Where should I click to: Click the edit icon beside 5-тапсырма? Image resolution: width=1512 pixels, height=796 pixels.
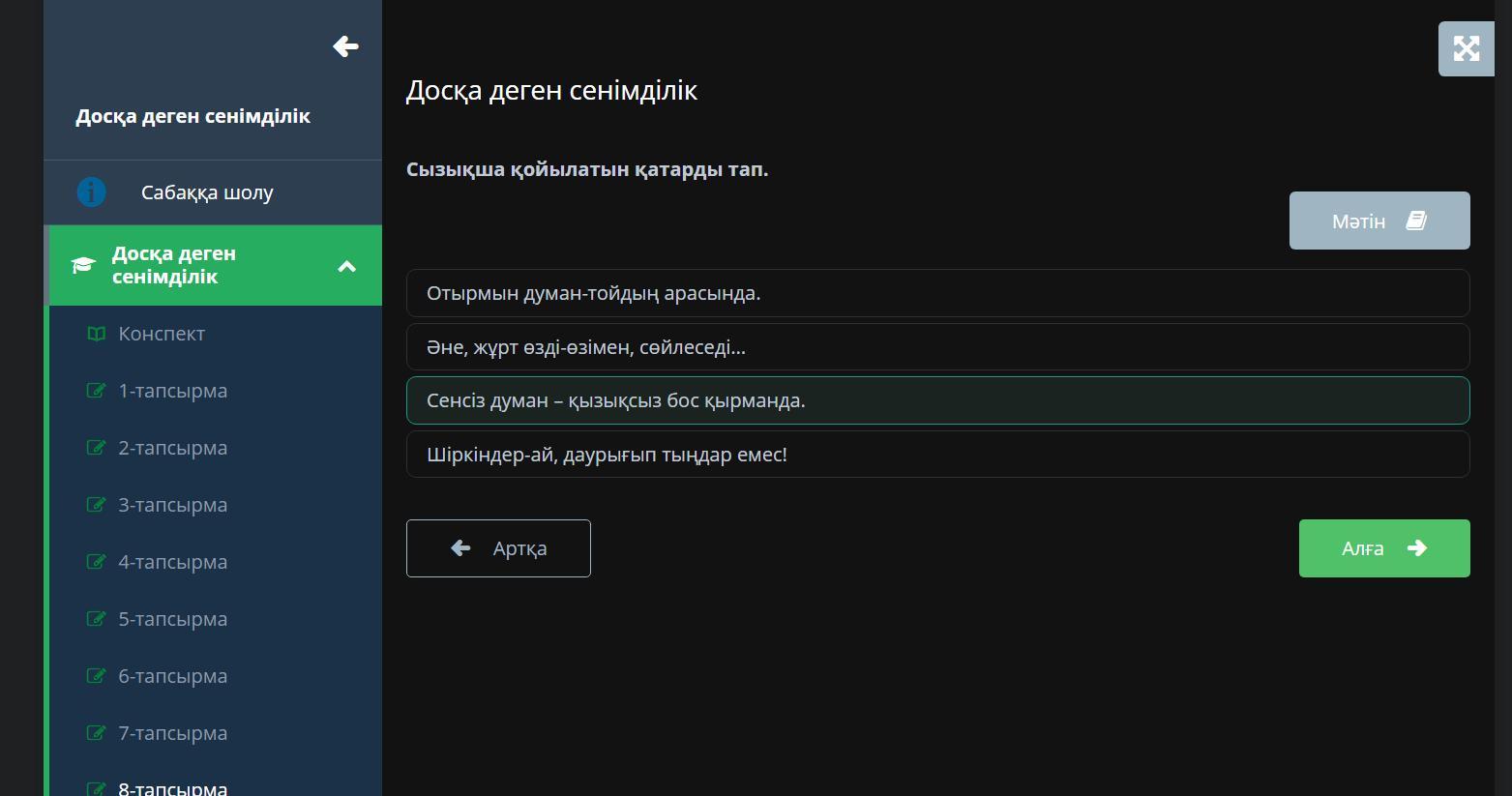pos(97,619)
